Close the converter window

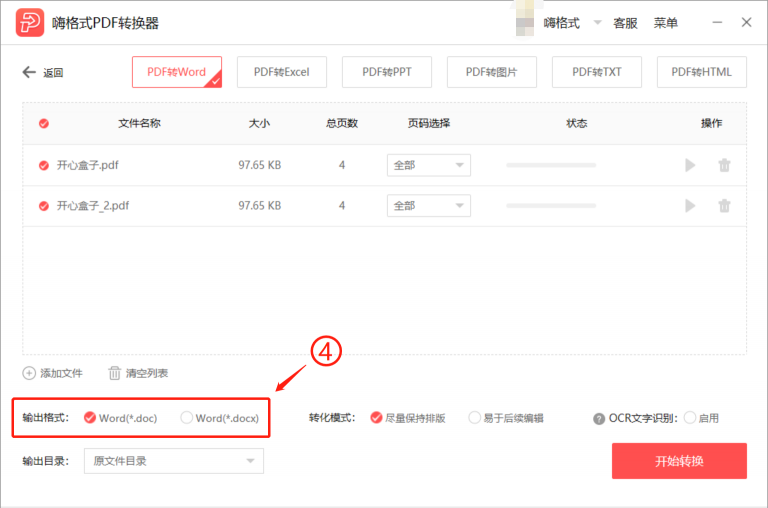pos(746,23)
